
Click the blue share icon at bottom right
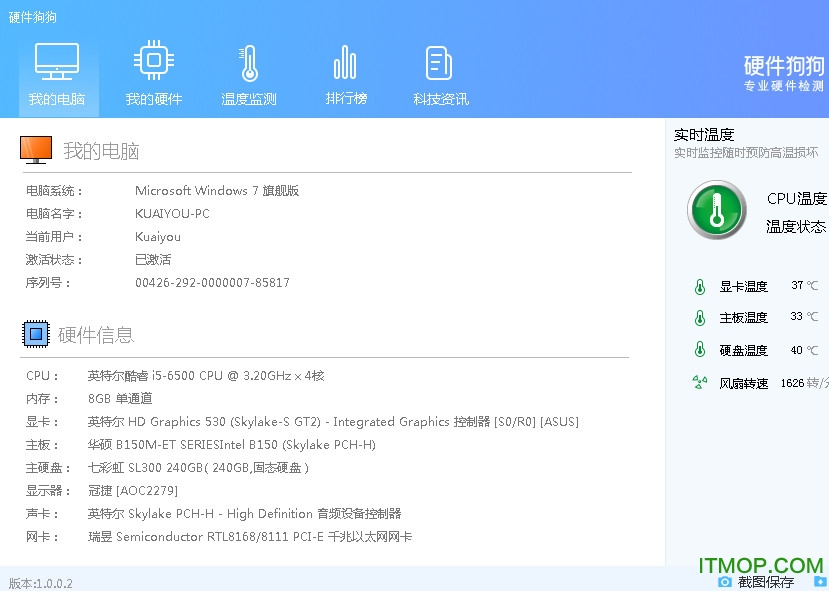[x=822, y=581]
